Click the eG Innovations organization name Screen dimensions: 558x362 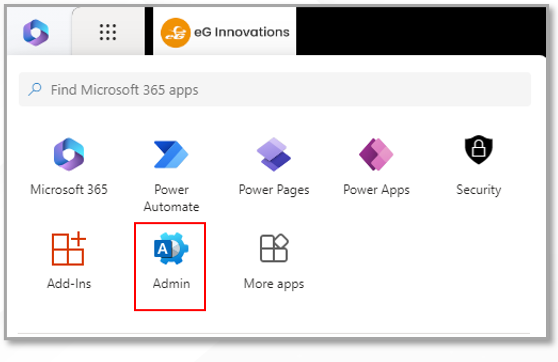point(242,32)
